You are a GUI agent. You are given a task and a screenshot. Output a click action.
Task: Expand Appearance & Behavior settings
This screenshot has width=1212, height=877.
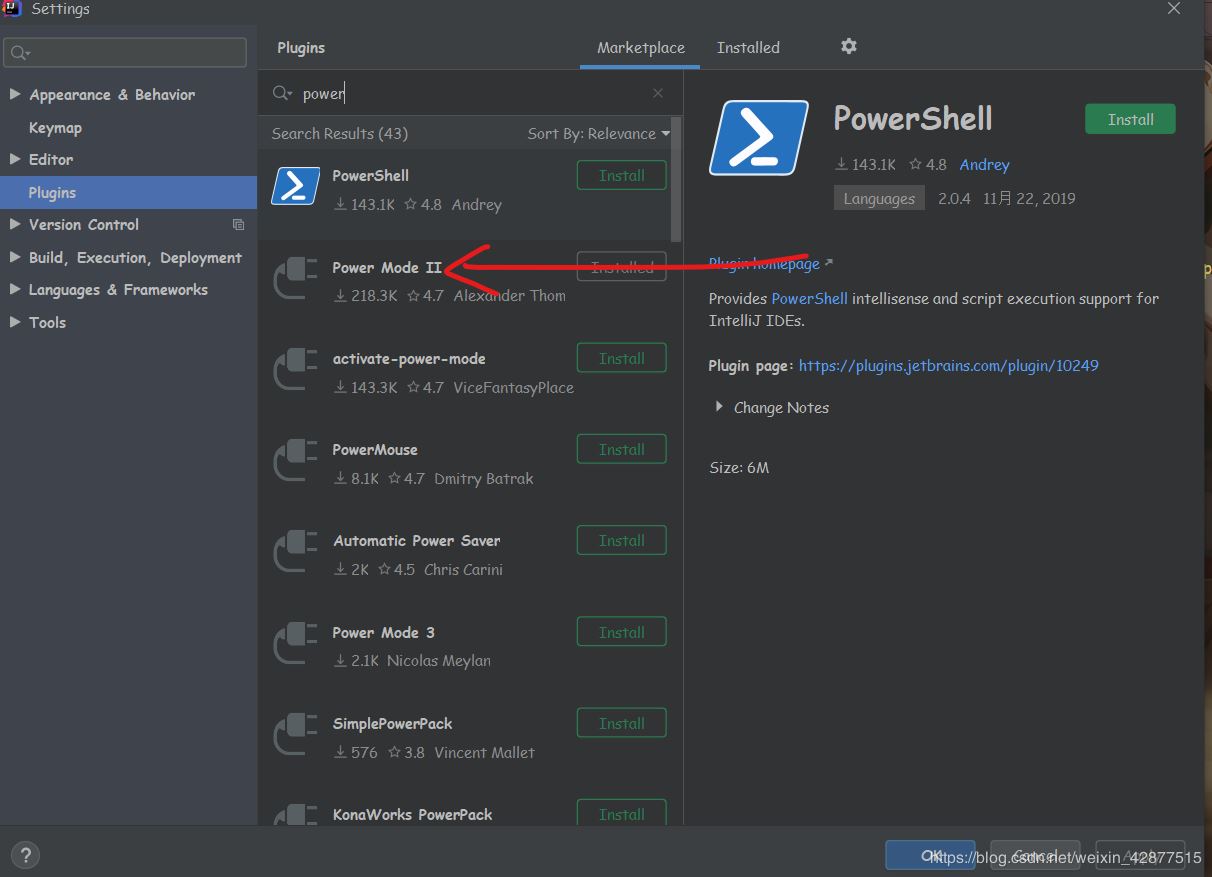[15, 94]
